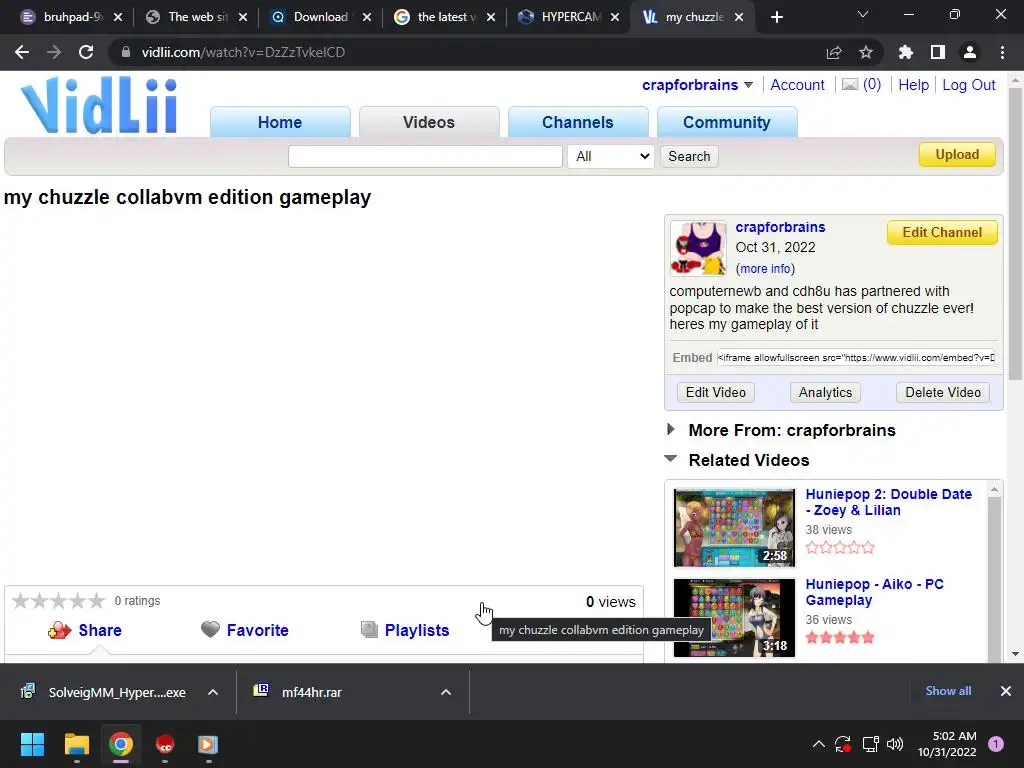Click the browser address bar URL
This screenshot has height=768, width=1024.
click(x=243, y=52)
